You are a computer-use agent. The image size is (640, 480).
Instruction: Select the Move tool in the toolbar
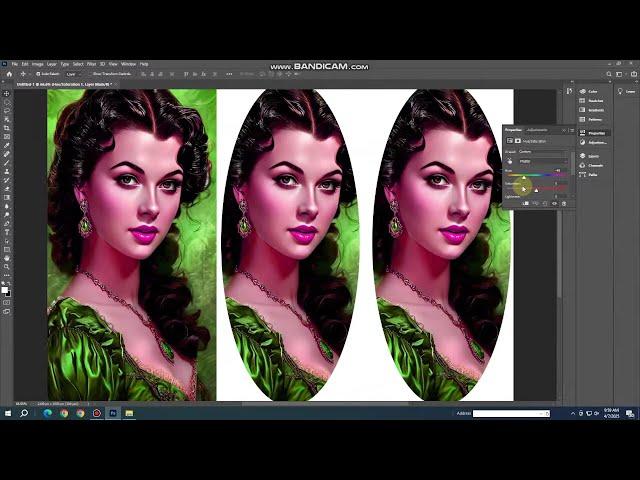[7, 93]
